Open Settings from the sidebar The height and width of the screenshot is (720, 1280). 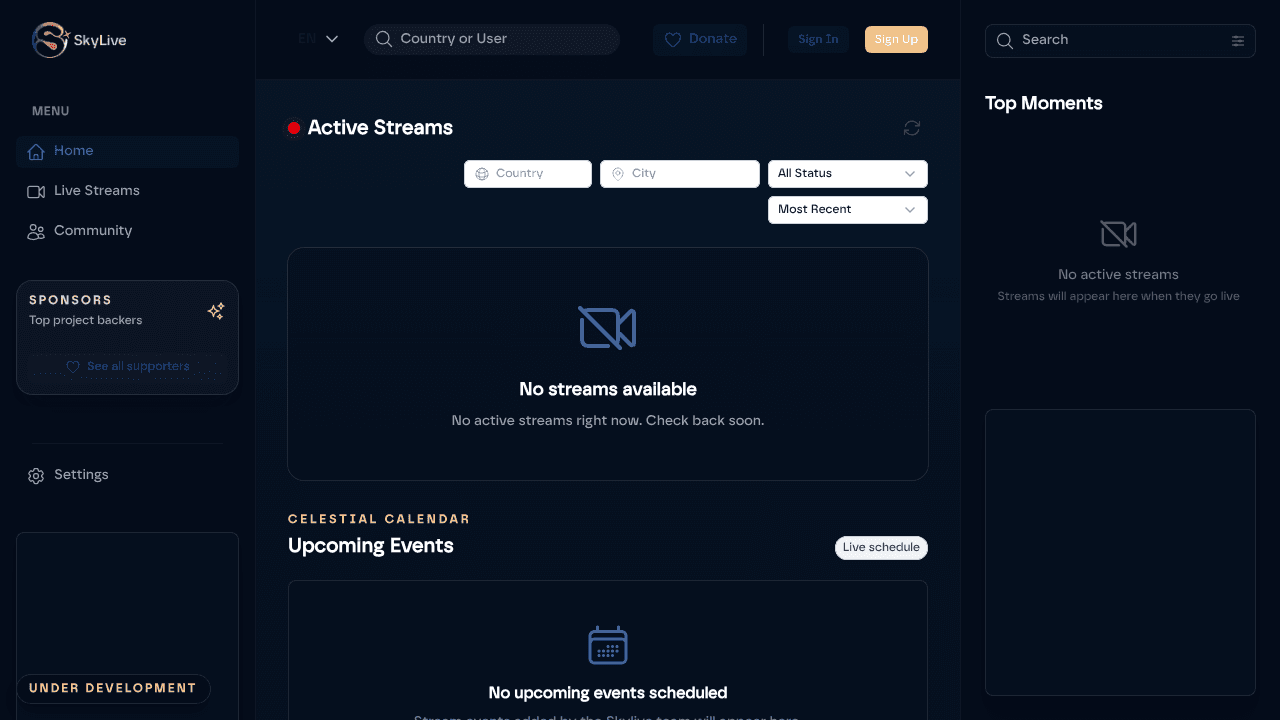click(x=128, y=475)
